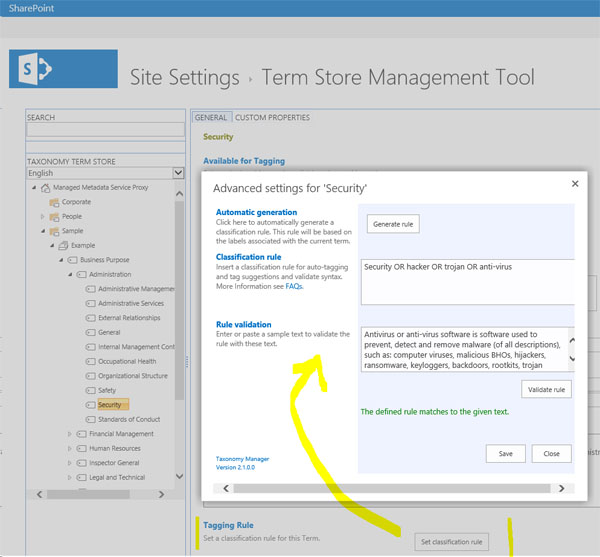Open the English language dropdown
This screenshot has height=557, width=600.
tap(178, 173)
